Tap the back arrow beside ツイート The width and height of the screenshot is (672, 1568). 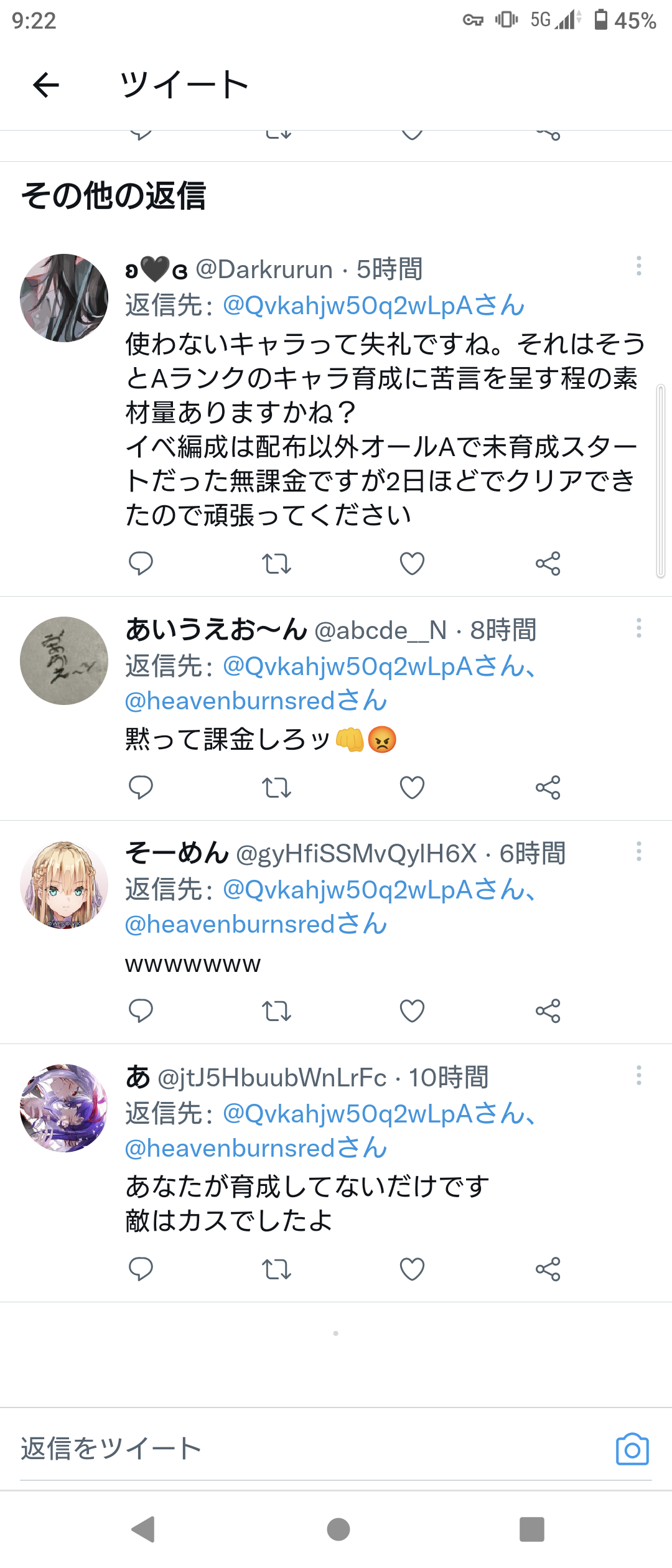(46, 85)
